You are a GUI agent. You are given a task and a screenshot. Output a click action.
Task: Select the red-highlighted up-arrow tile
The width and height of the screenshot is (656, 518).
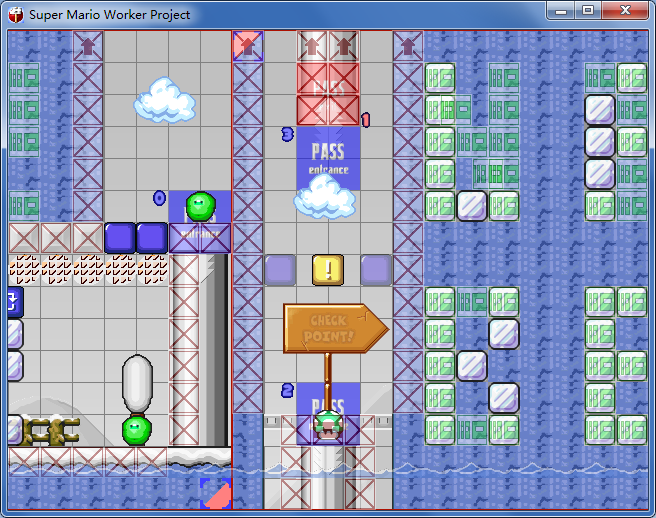point(248,46)
